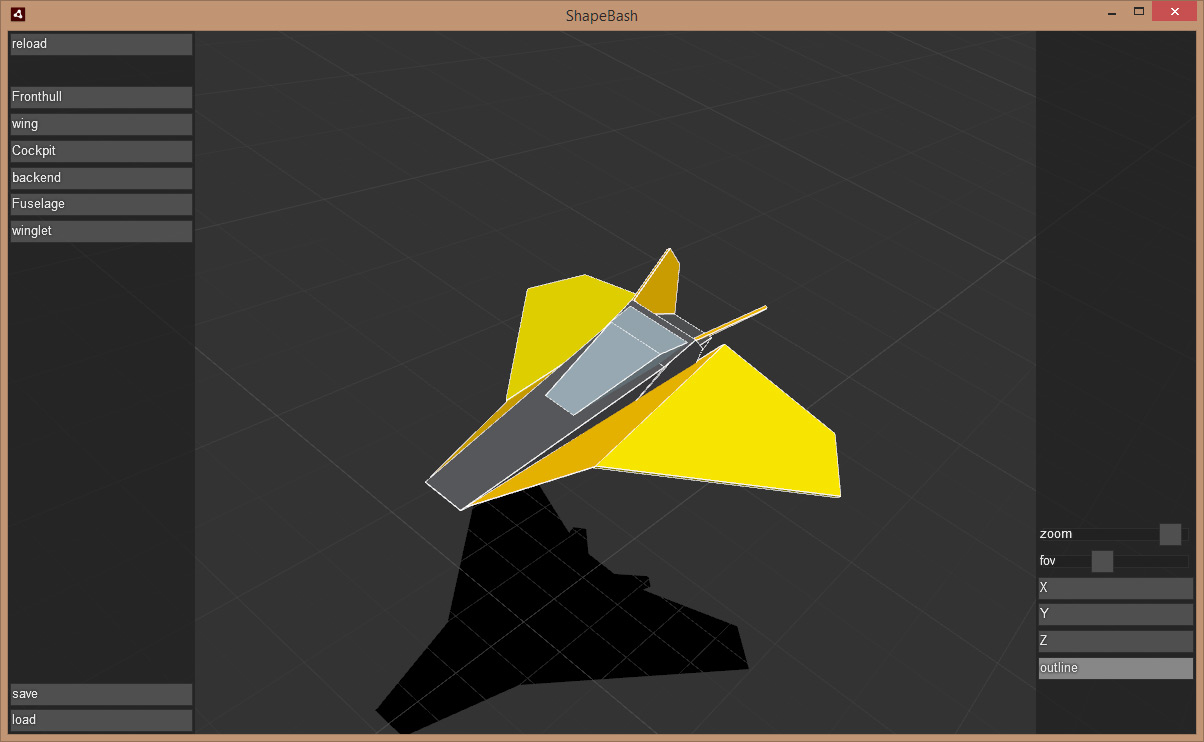
Task: Select the Fronthull part
Action: (x=100, y=97)
